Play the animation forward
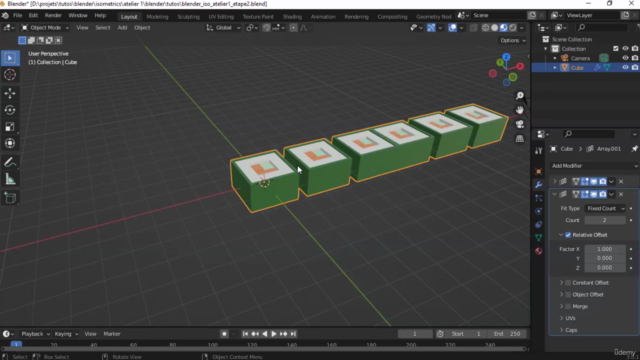 274,334
